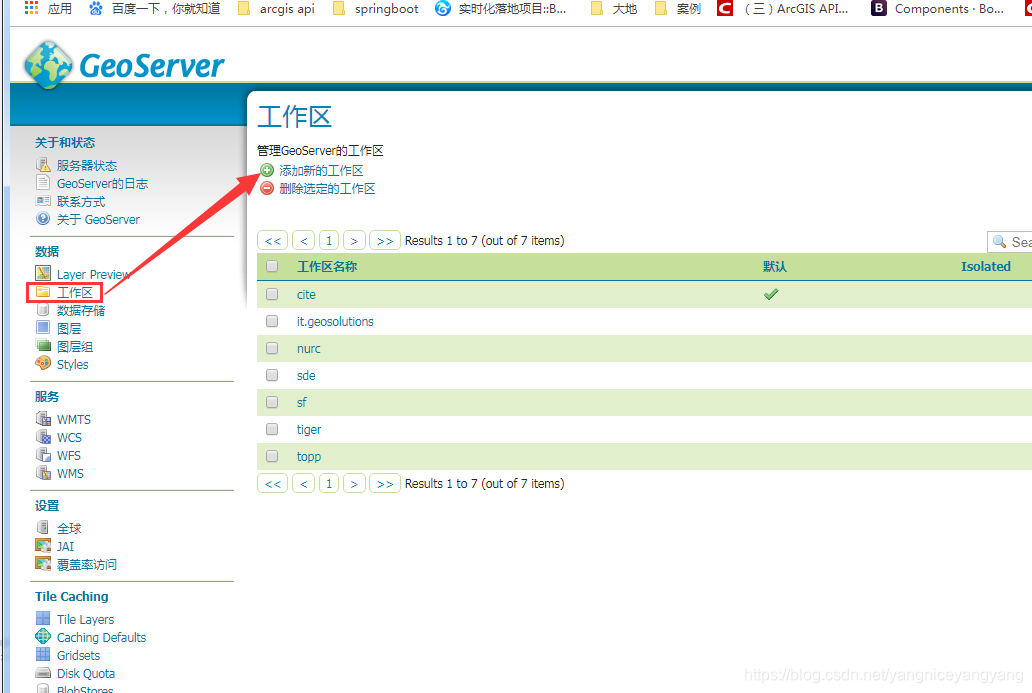Click the WMS service icon
The image size is (1032, 693).
click(x=43, y=473)
